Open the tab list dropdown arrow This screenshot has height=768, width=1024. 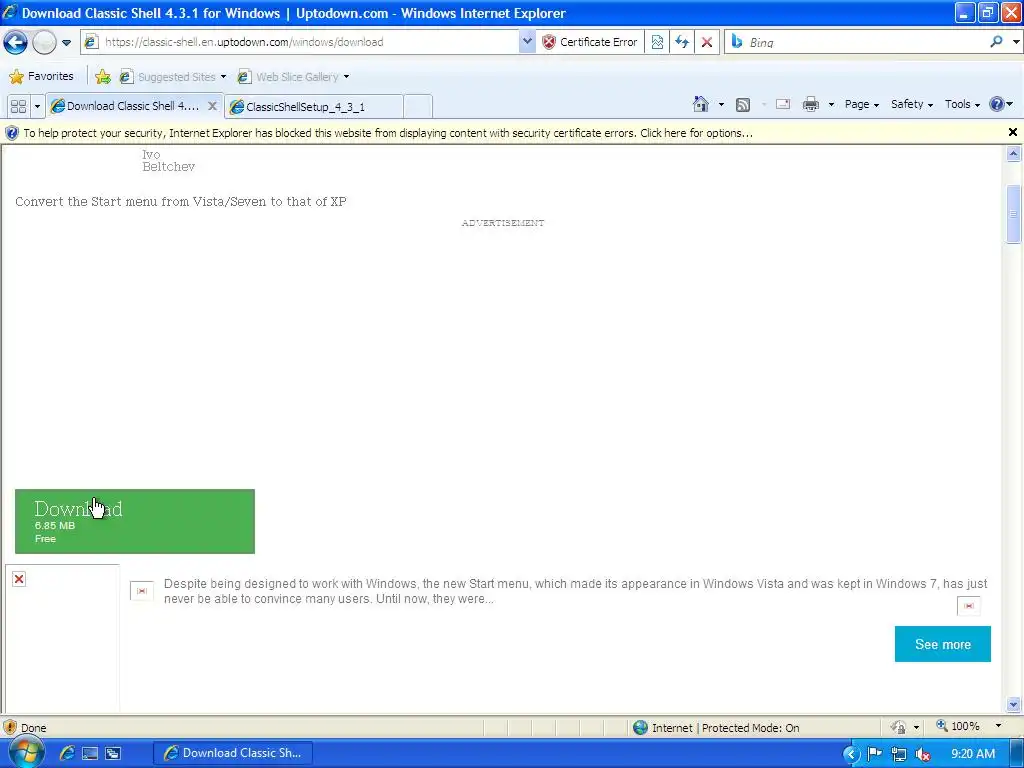coord(37,106)
